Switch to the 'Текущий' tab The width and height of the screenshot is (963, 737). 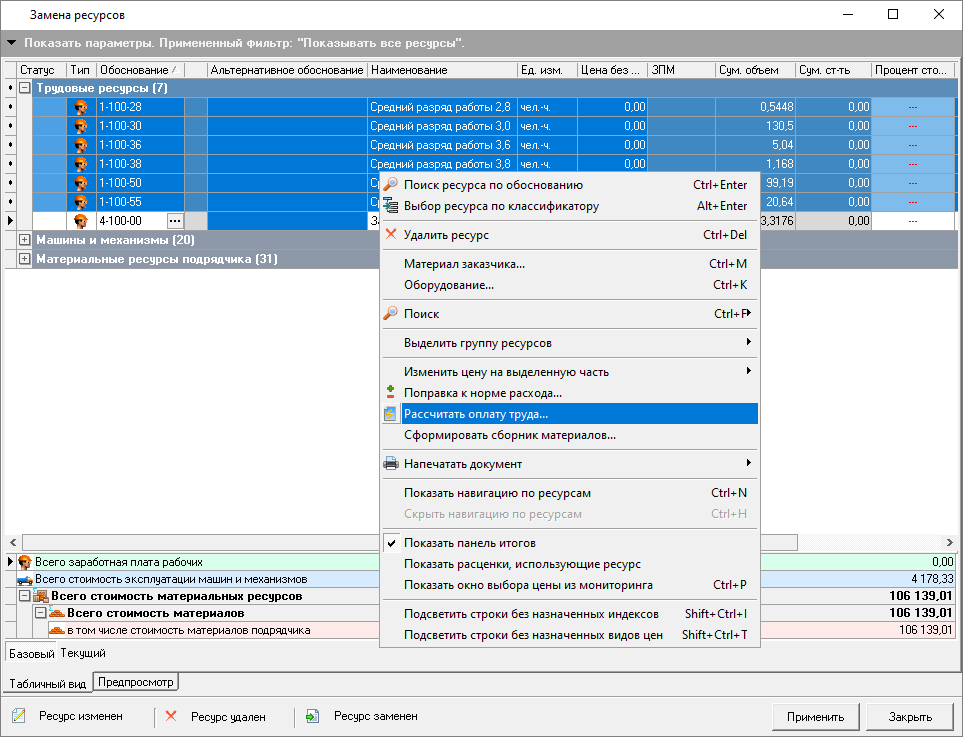[x=83, y=653]
